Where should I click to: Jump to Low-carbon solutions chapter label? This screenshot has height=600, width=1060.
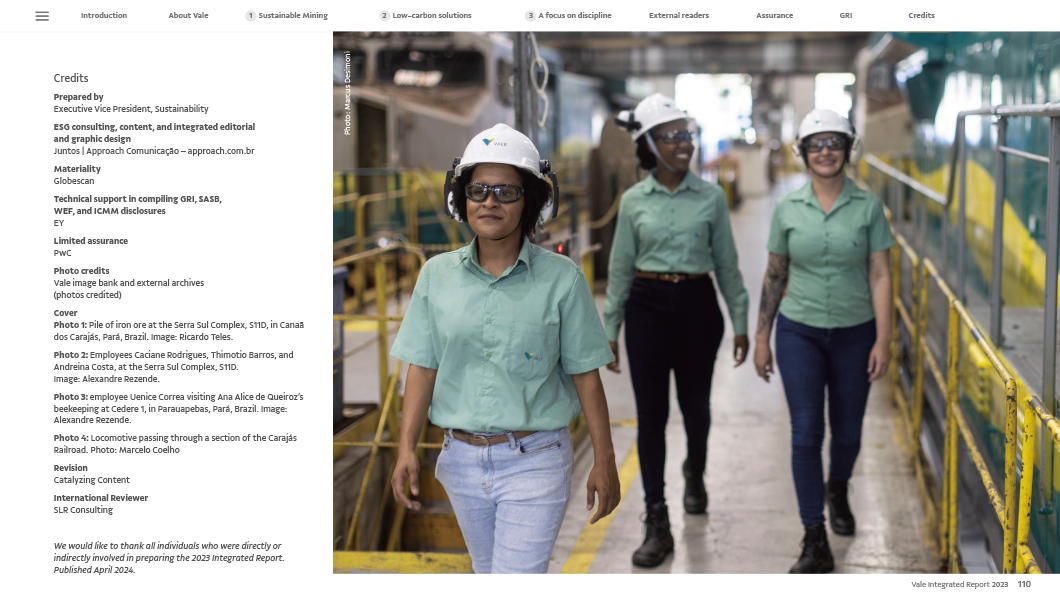point(432,16)
